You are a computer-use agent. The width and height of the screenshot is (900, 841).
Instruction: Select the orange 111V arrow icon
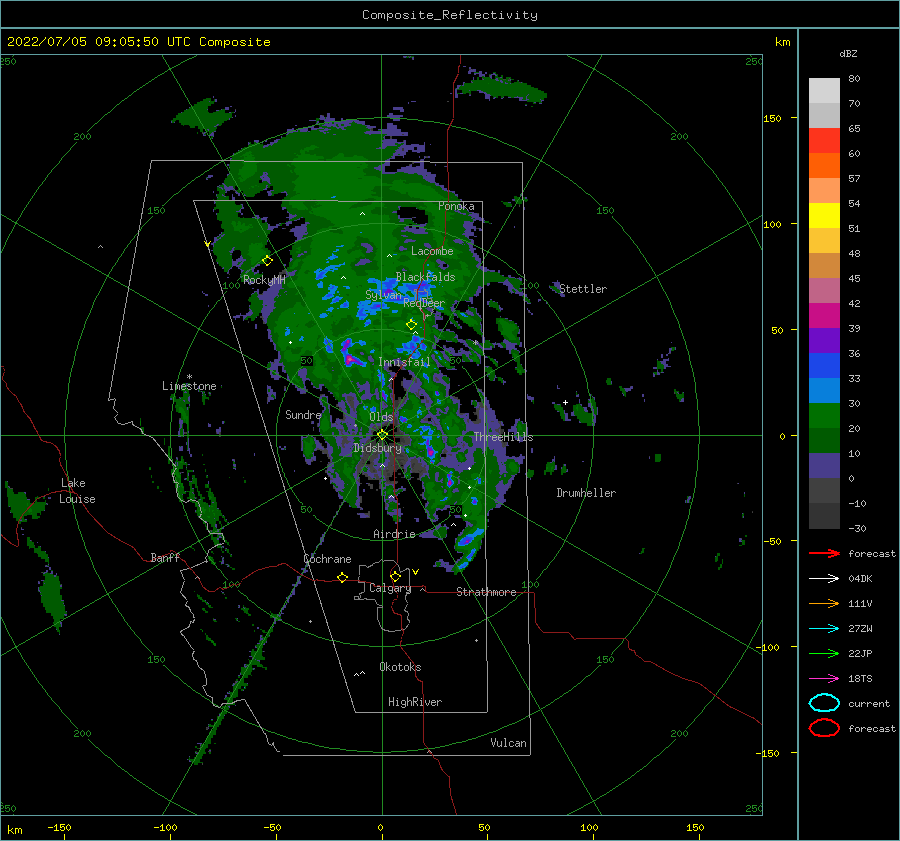tap(824, 603)
